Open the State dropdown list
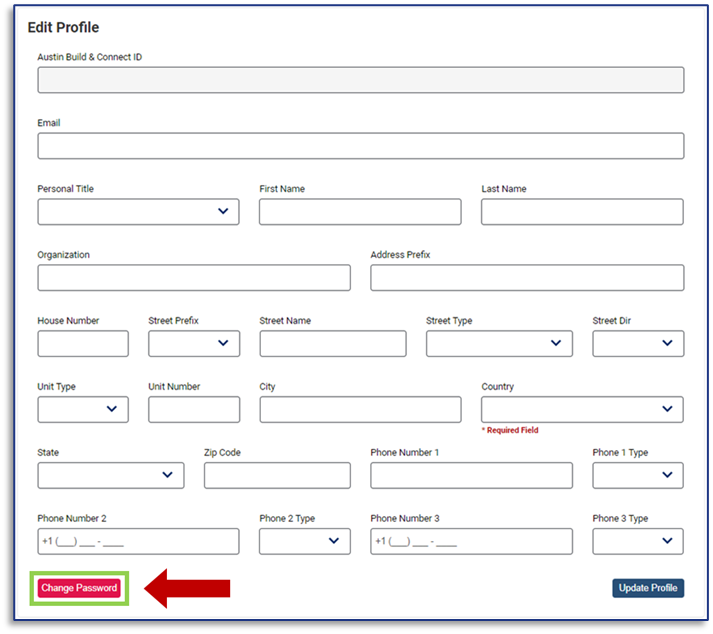 [x=111, y=476]
